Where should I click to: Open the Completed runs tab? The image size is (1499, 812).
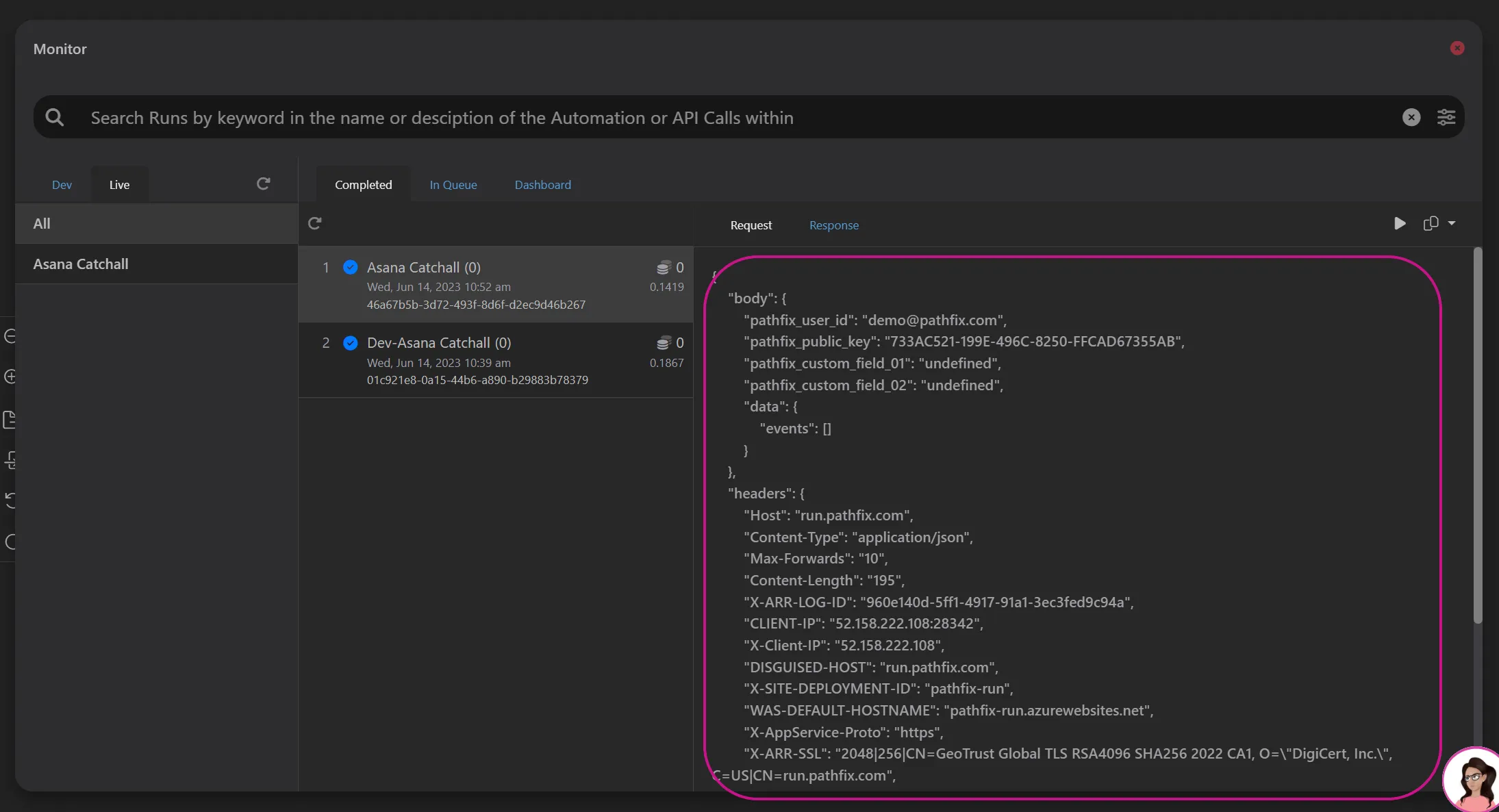pos(364,185)
